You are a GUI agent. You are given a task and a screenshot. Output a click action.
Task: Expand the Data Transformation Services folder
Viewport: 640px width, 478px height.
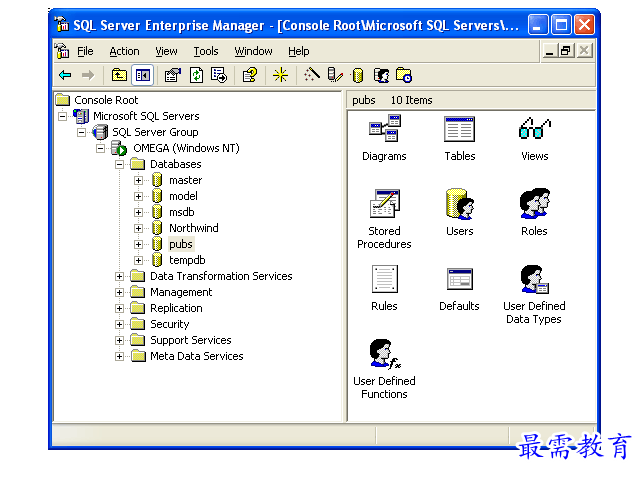119,276
